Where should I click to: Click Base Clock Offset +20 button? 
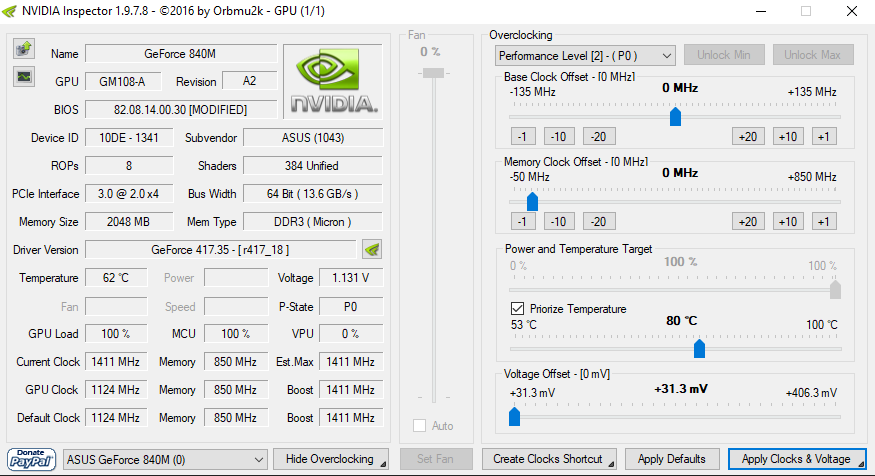pyautogui.click(x=748, y=137)
